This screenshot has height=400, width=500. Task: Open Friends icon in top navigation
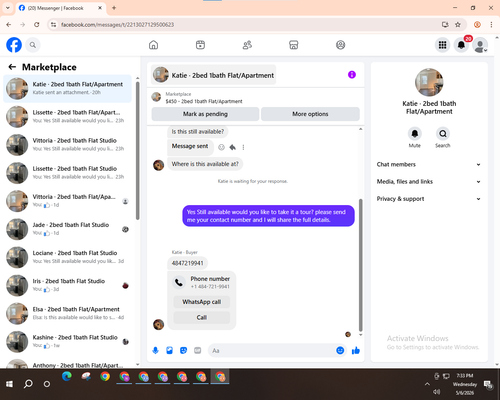point(247,45)
